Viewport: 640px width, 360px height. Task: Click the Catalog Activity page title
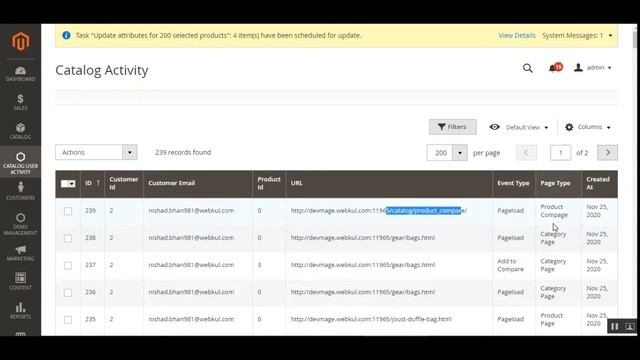point(102,70)
